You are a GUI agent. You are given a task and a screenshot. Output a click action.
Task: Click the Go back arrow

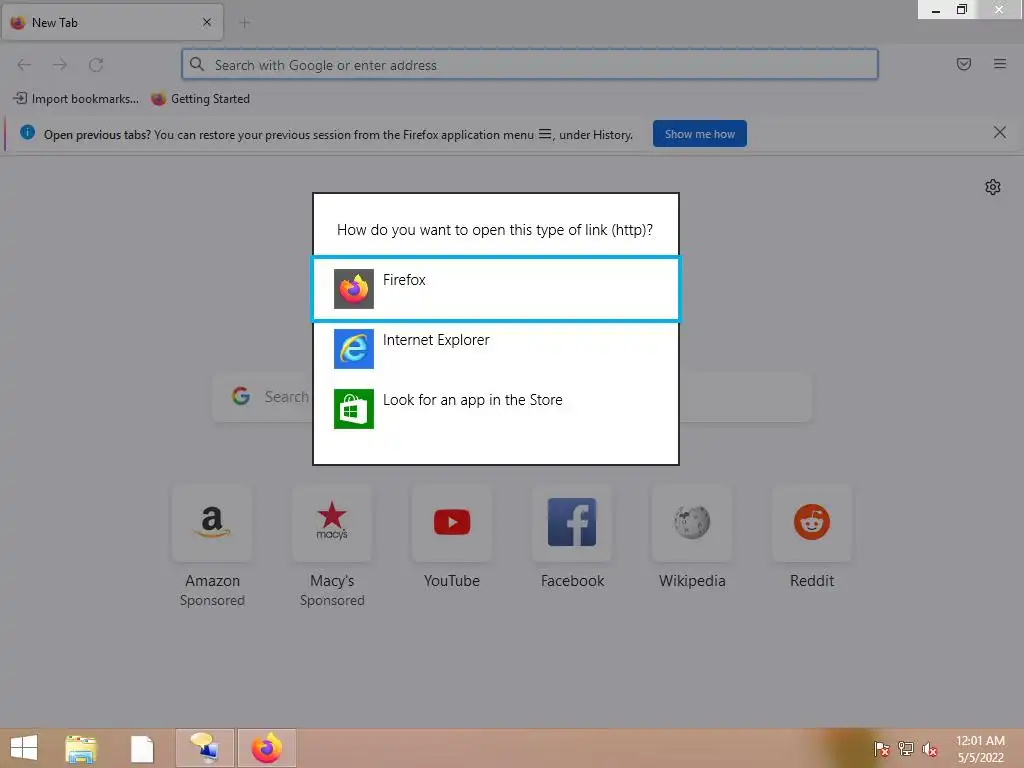(x=24, y=65)
